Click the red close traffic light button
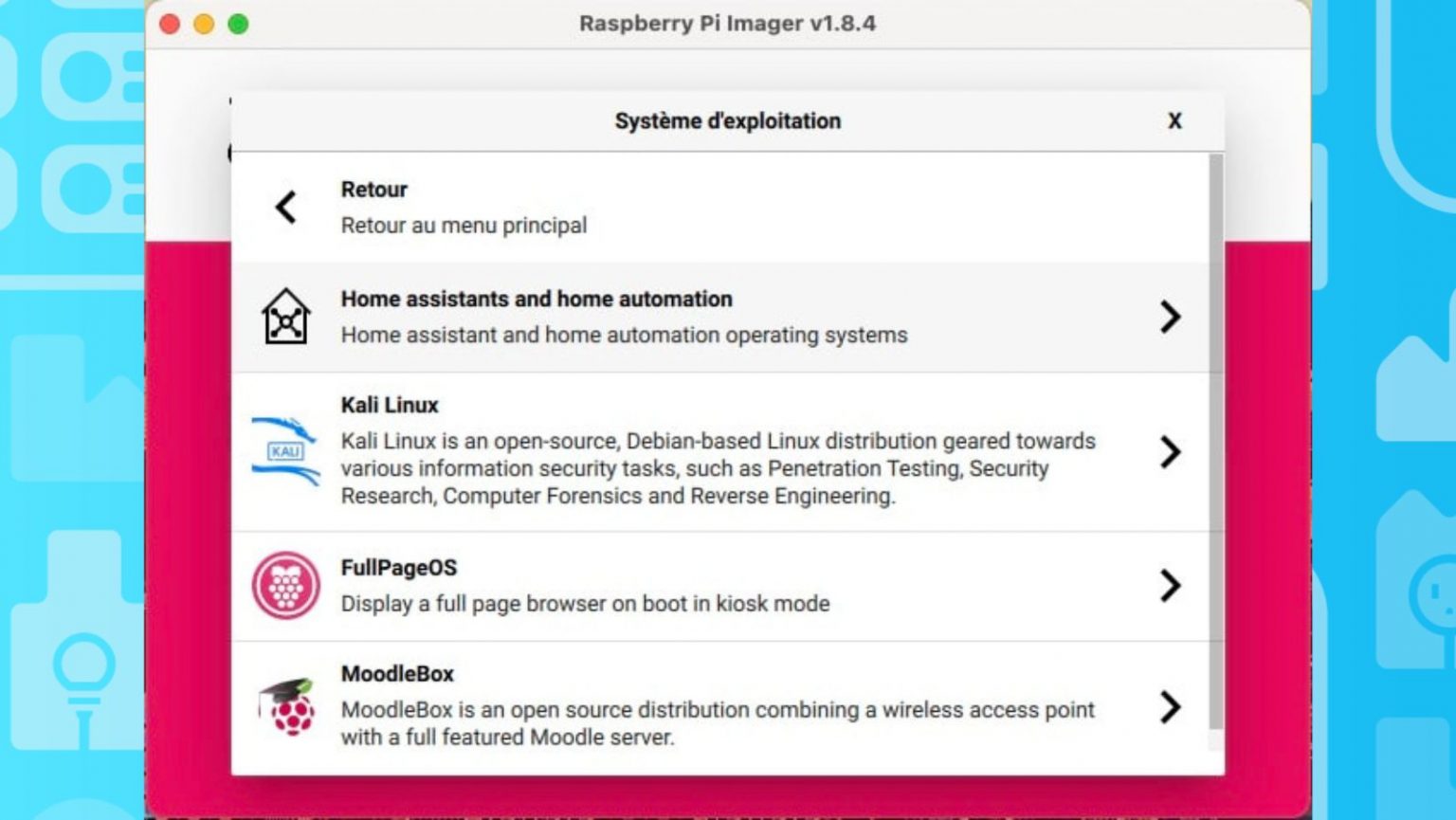The height and width of the screenshot is (820, 1456). (x=169, y=23)
